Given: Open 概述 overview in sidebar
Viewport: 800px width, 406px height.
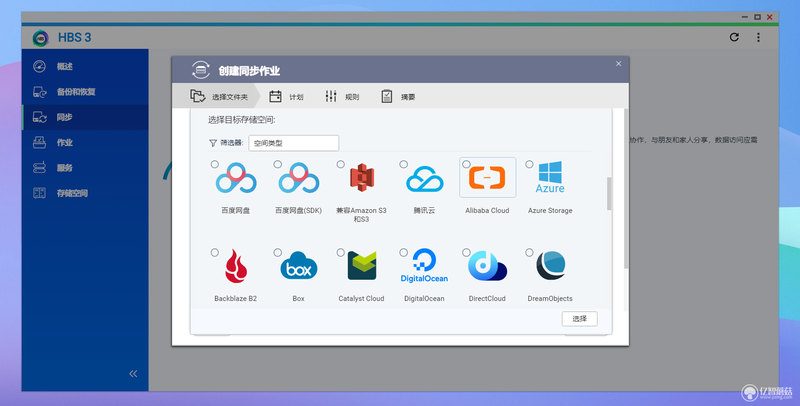Looking at the screenshot, I should pos(85,66).
